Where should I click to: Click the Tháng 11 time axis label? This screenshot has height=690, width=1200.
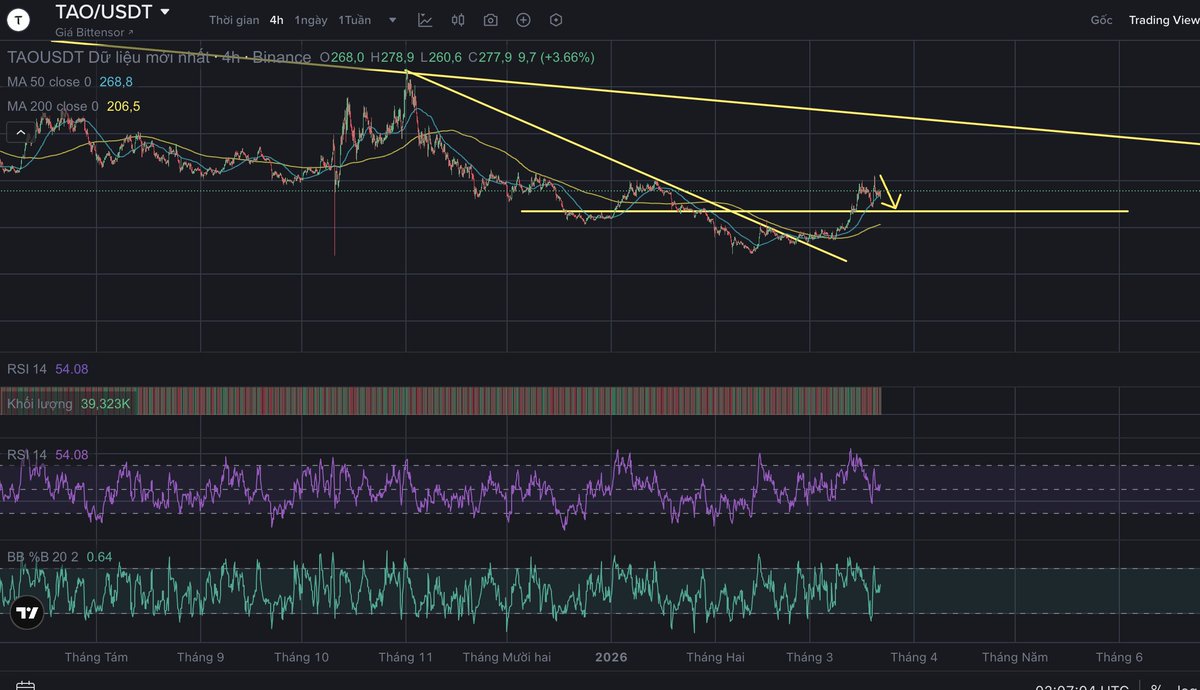point(405,657)
